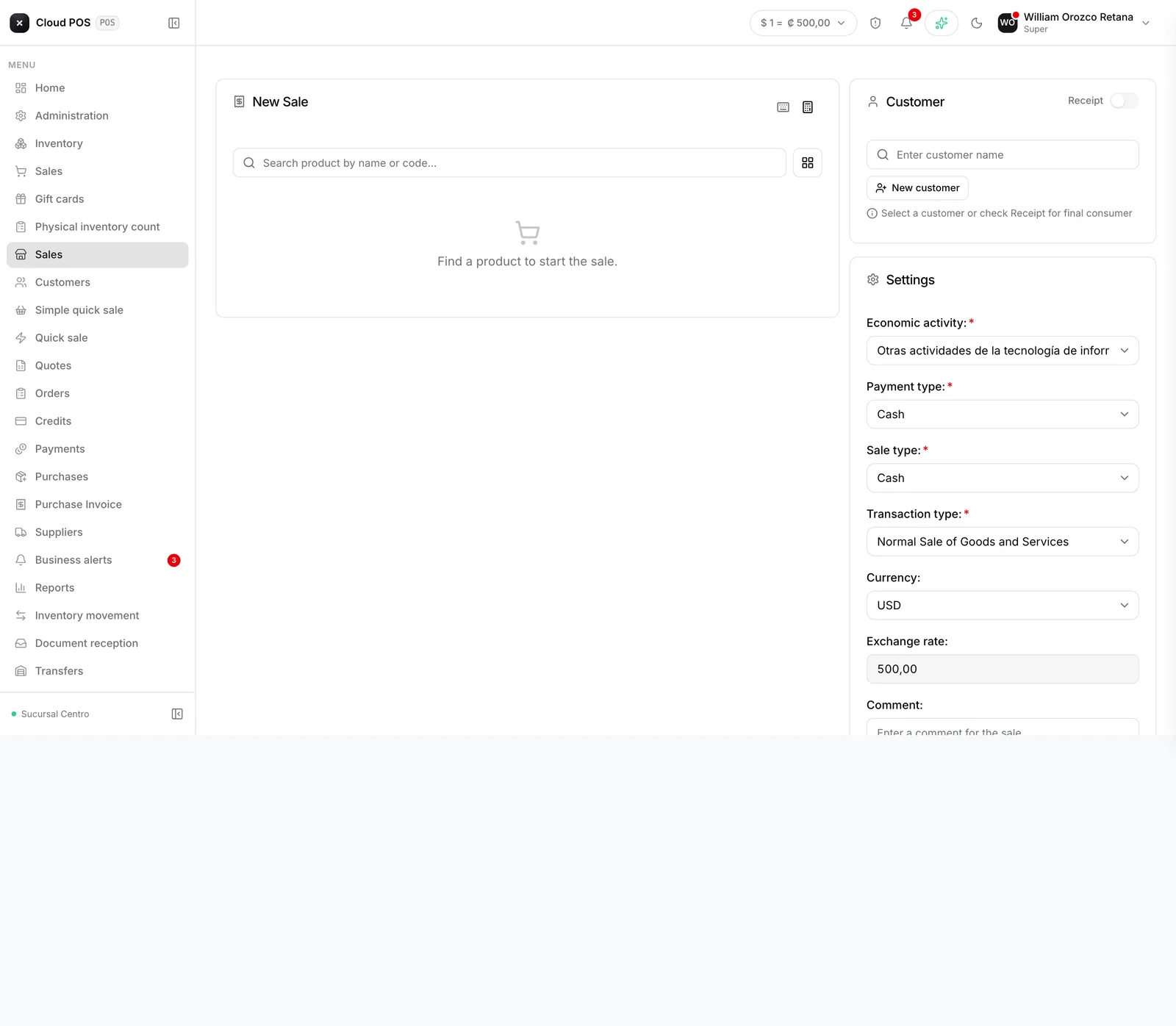
Task: Open Reports menu item
Action: click(x=98, y=588)
